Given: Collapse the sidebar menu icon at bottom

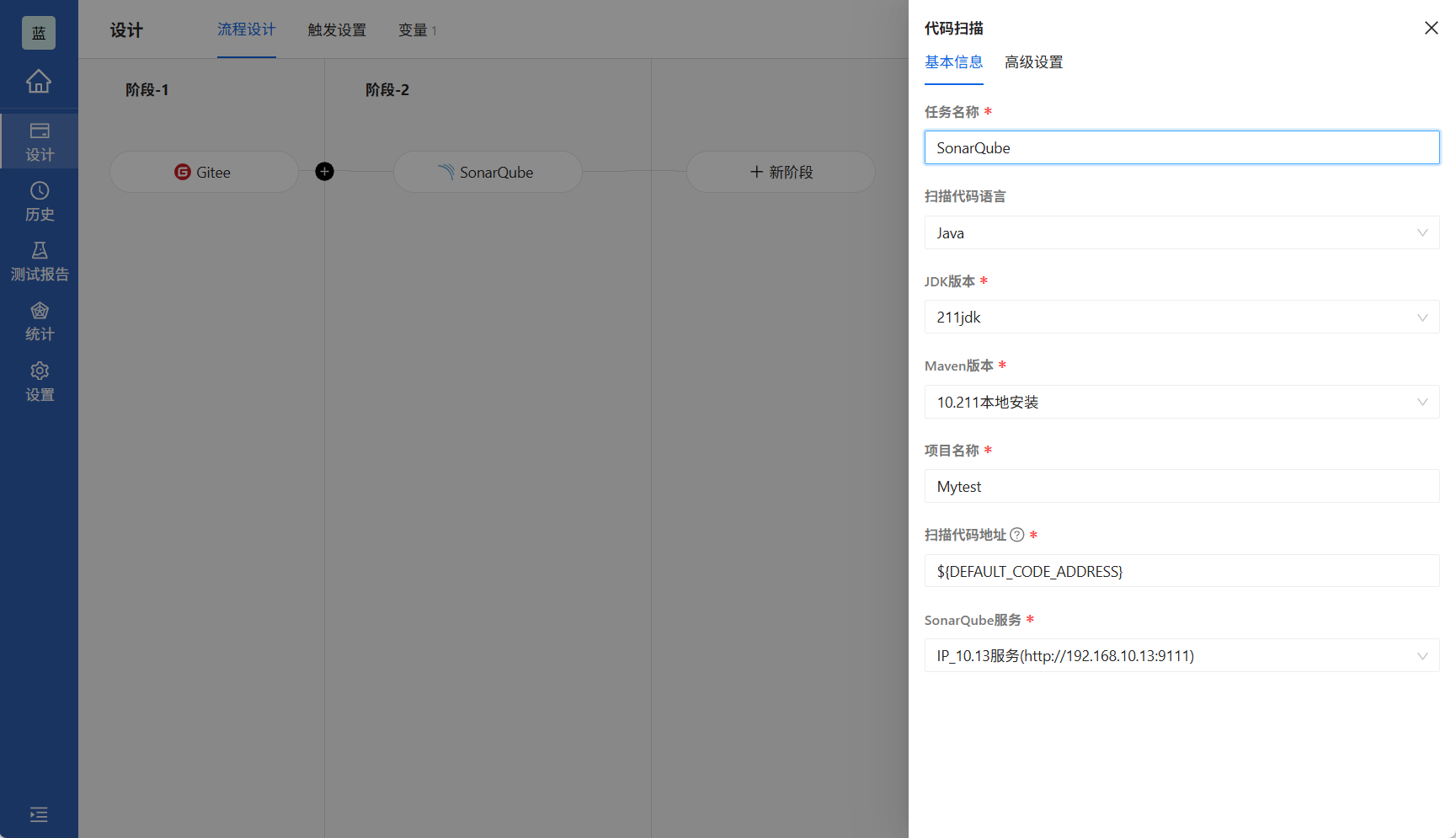Looking at the screenshot, I should click(39, 814).
